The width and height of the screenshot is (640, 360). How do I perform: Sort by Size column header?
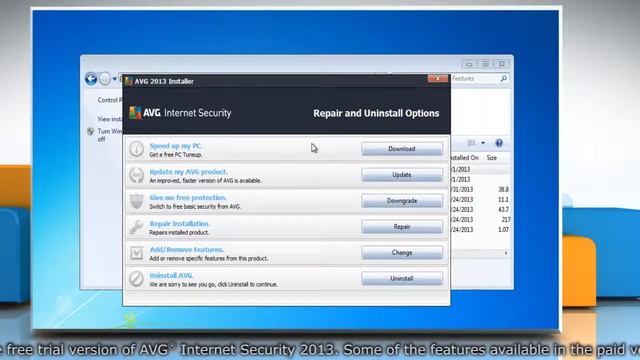[x=491, y=158]
